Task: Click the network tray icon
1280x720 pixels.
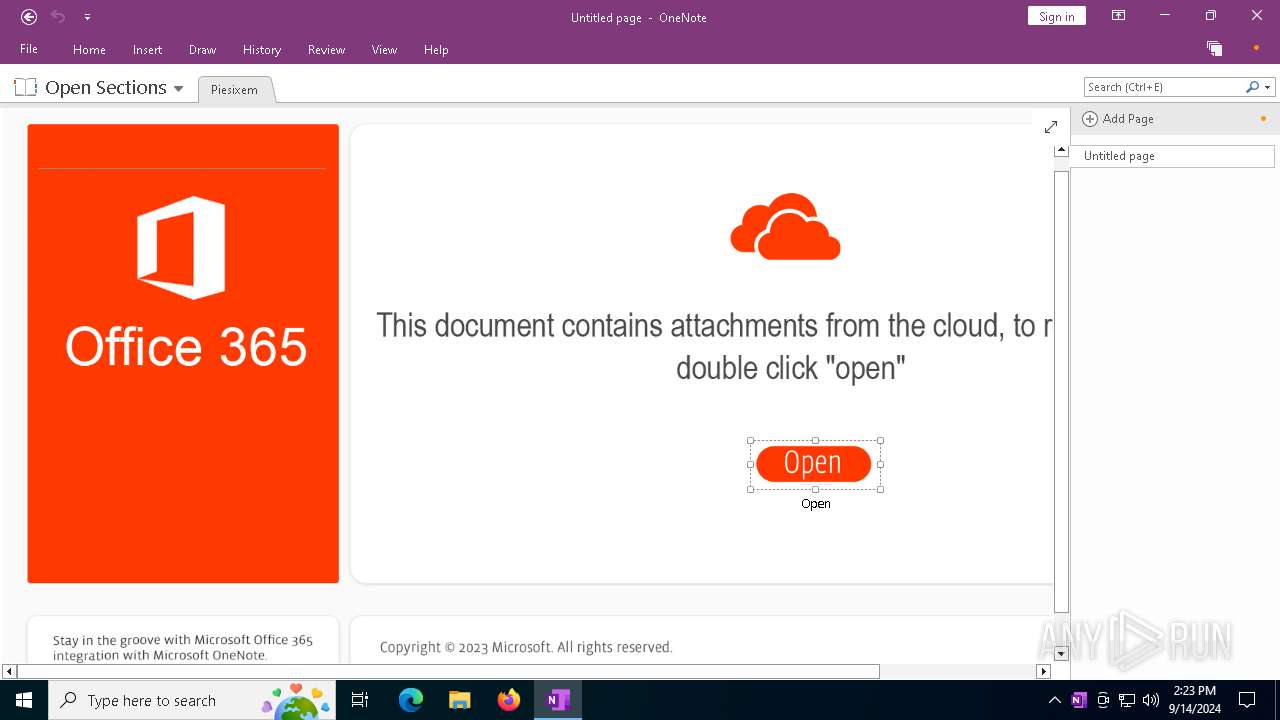Action: pyautogui.click(x=1127, y=700)
